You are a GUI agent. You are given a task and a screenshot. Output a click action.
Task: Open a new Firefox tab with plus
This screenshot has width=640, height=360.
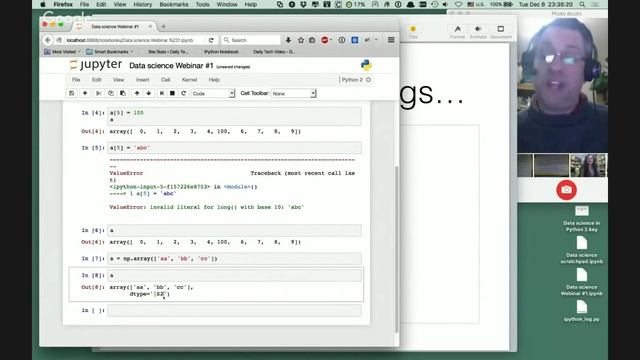point(163,27)
